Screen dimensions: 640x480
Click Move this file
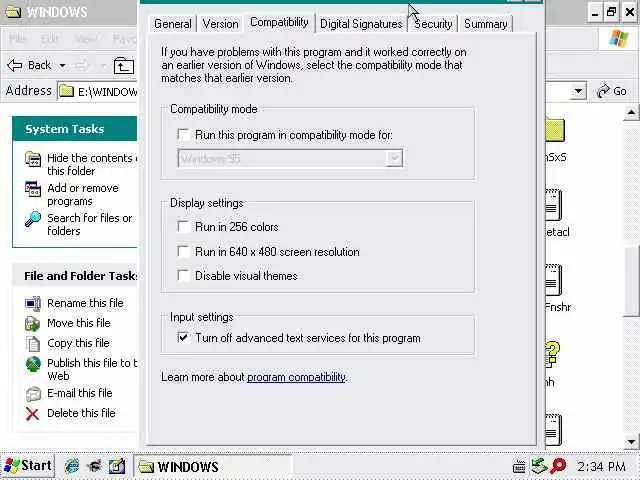tap(79, 323)
